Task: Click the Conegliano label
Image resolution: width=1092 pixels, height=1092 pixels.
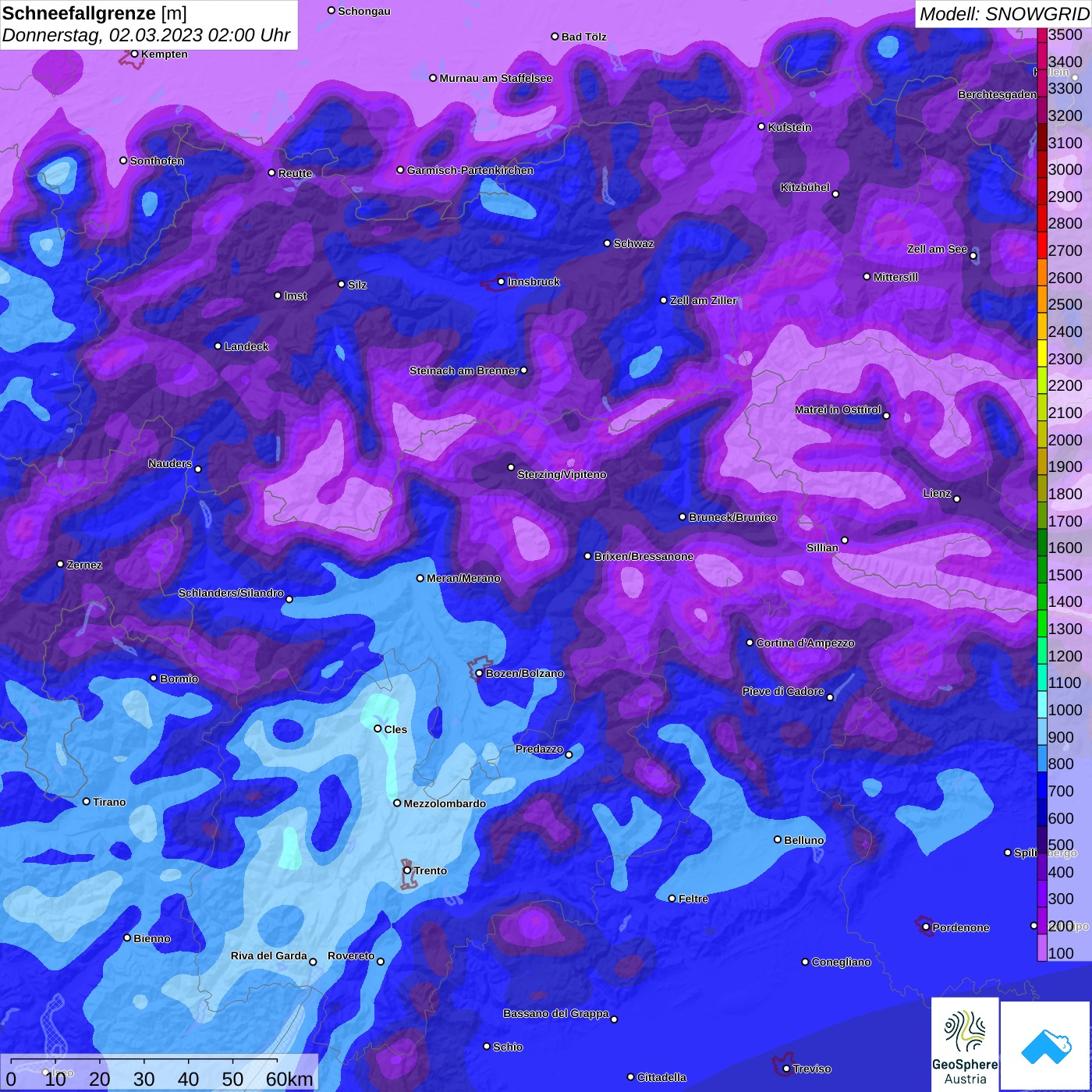Action: (x=841, y=962)
